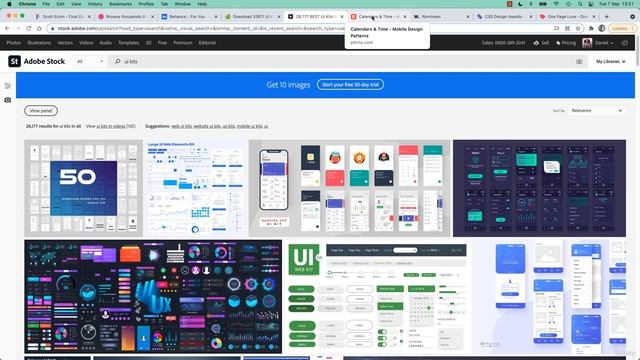This screenshot has width=640, height=360.
Task: Select the Editorial category
Action: [207, 42]
